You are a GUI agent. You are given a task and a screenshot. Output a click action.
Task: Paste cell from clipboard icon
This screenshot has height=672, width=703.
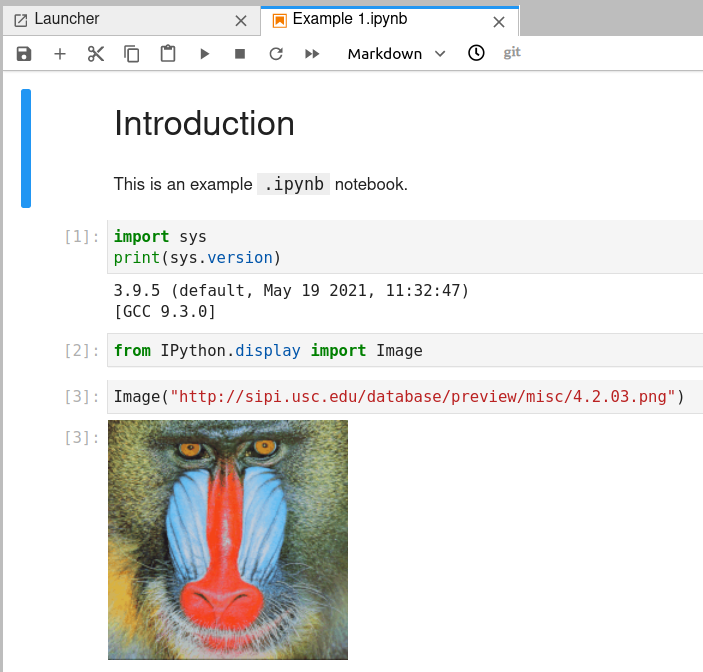(168, 54)
